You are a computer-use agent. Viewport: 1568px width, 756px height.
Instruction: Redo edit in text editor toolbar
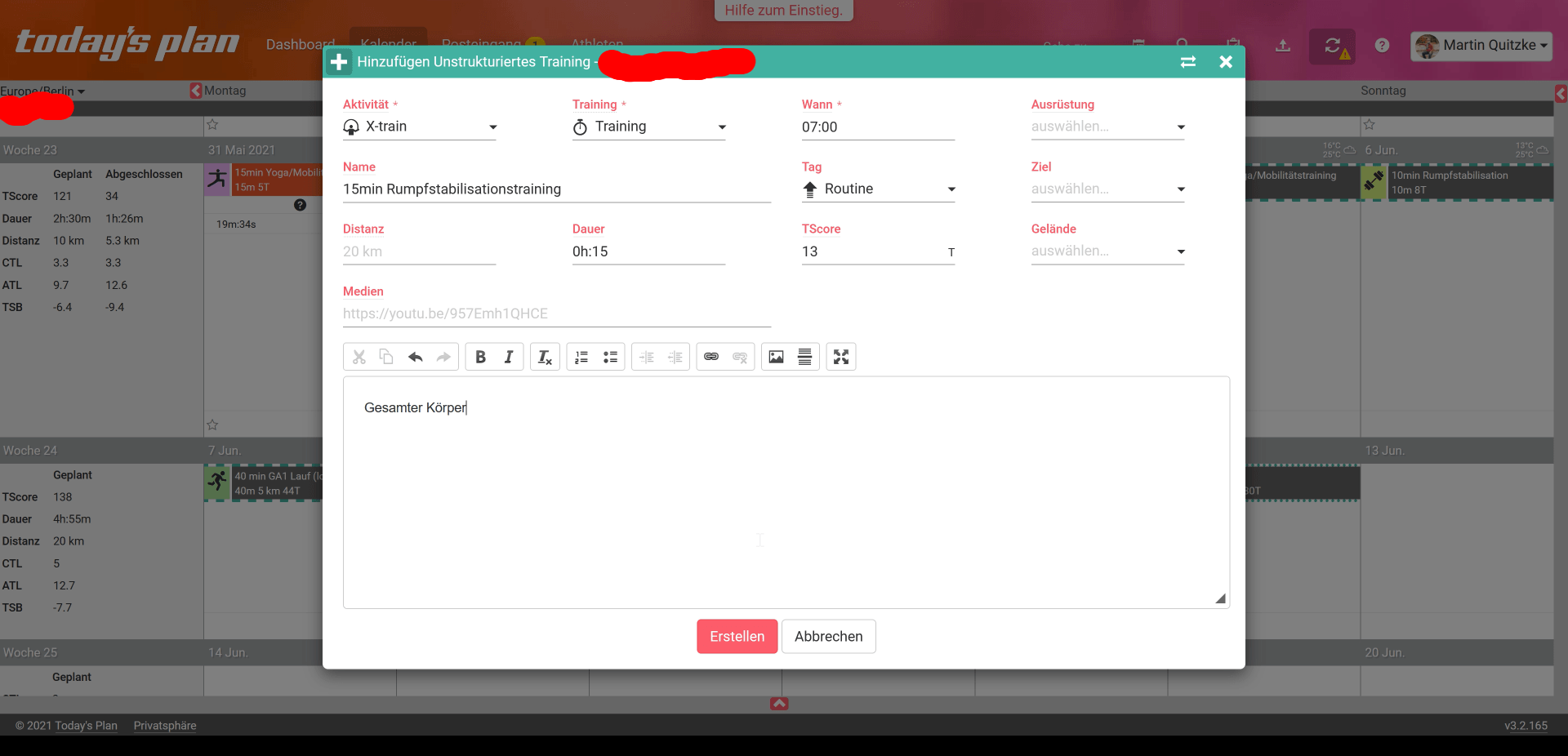[443, 357]
